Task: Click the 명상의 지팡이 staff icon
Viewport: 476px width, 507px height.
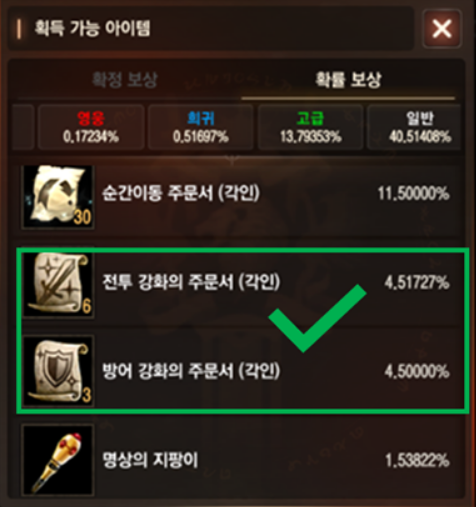Action: 58,460
